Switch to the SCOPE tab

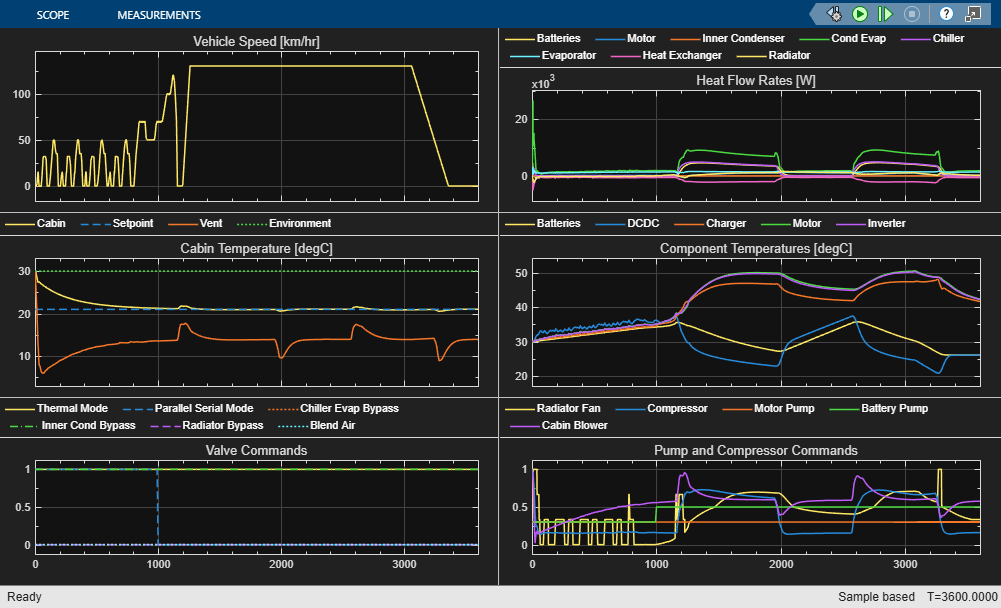pos(53,15)
